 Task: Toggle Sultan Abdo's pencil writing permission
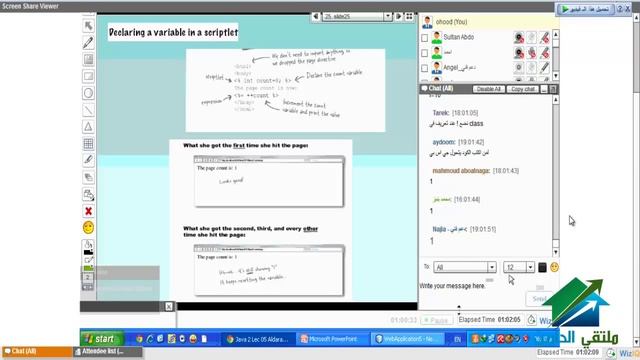(544, 38)
